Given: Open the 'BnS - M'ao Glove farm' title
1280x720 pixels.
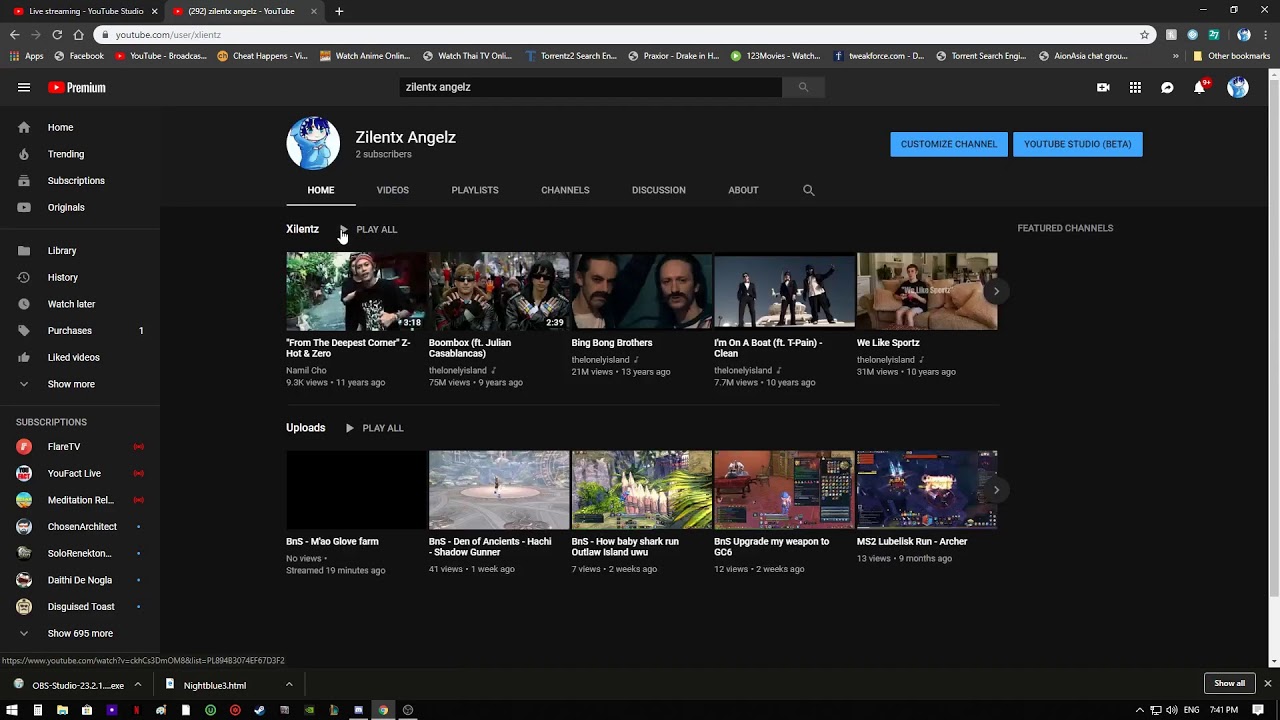Looking at the screenshot, I should coord(332,542).
